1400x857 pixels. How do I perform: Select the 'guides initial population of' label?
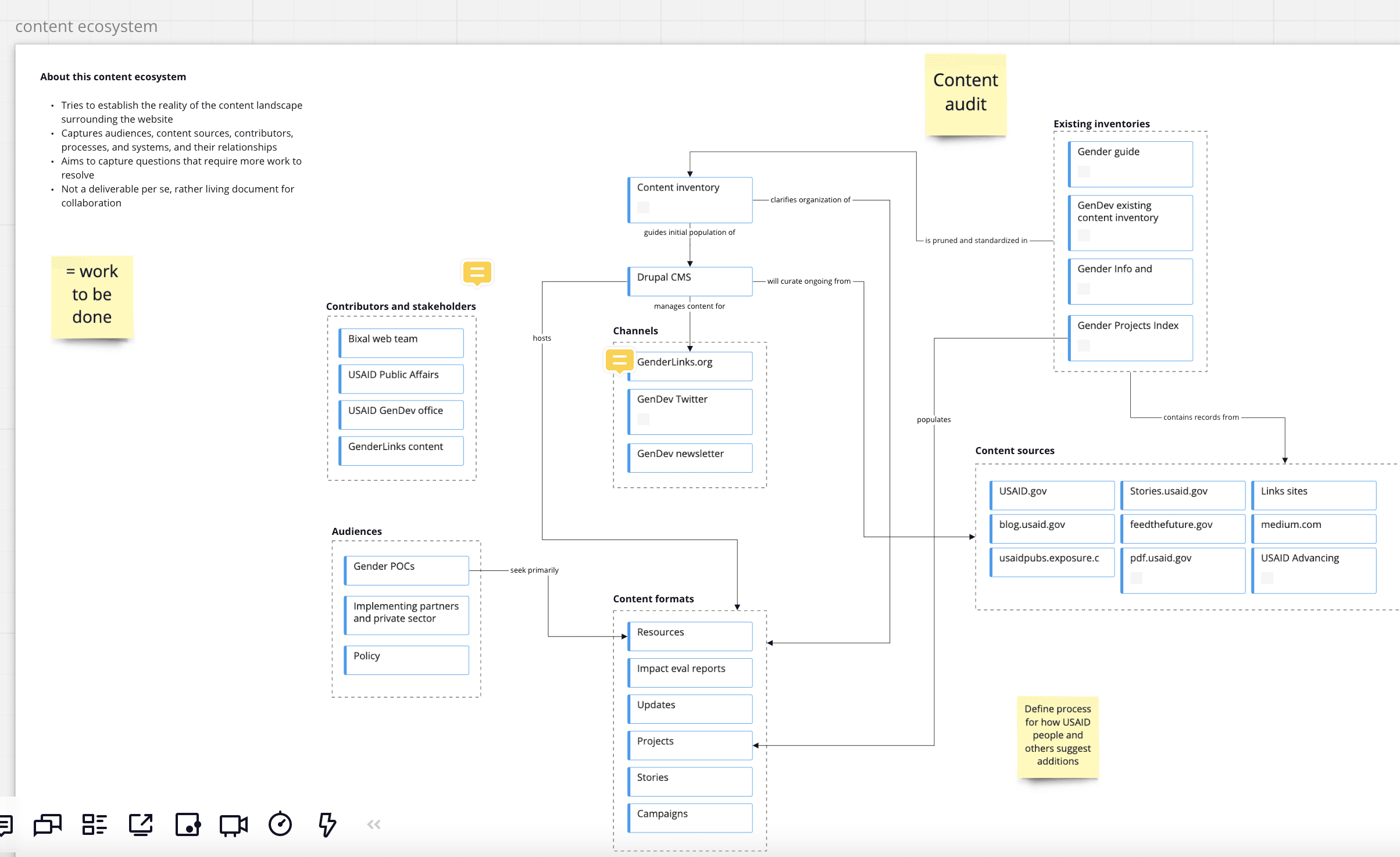690,233
